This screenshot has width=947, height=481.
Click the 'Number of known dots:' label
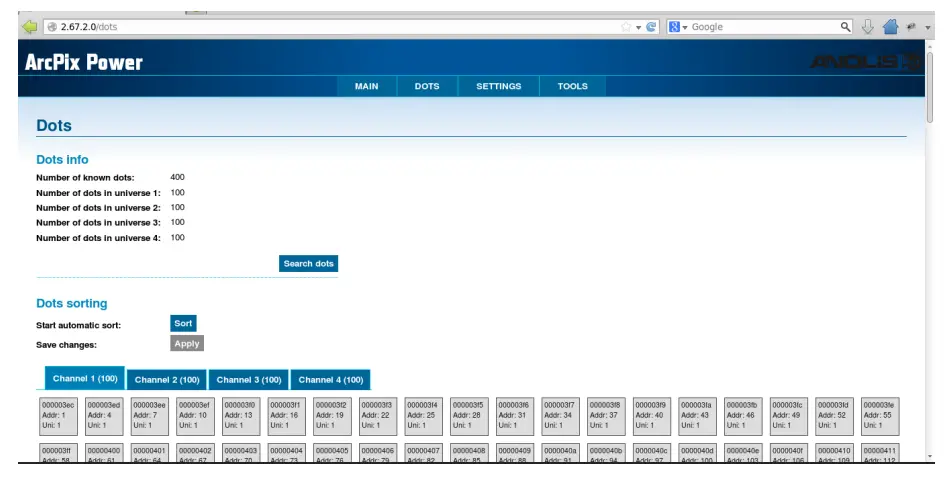pyautogui.click(x=85, y=178)
